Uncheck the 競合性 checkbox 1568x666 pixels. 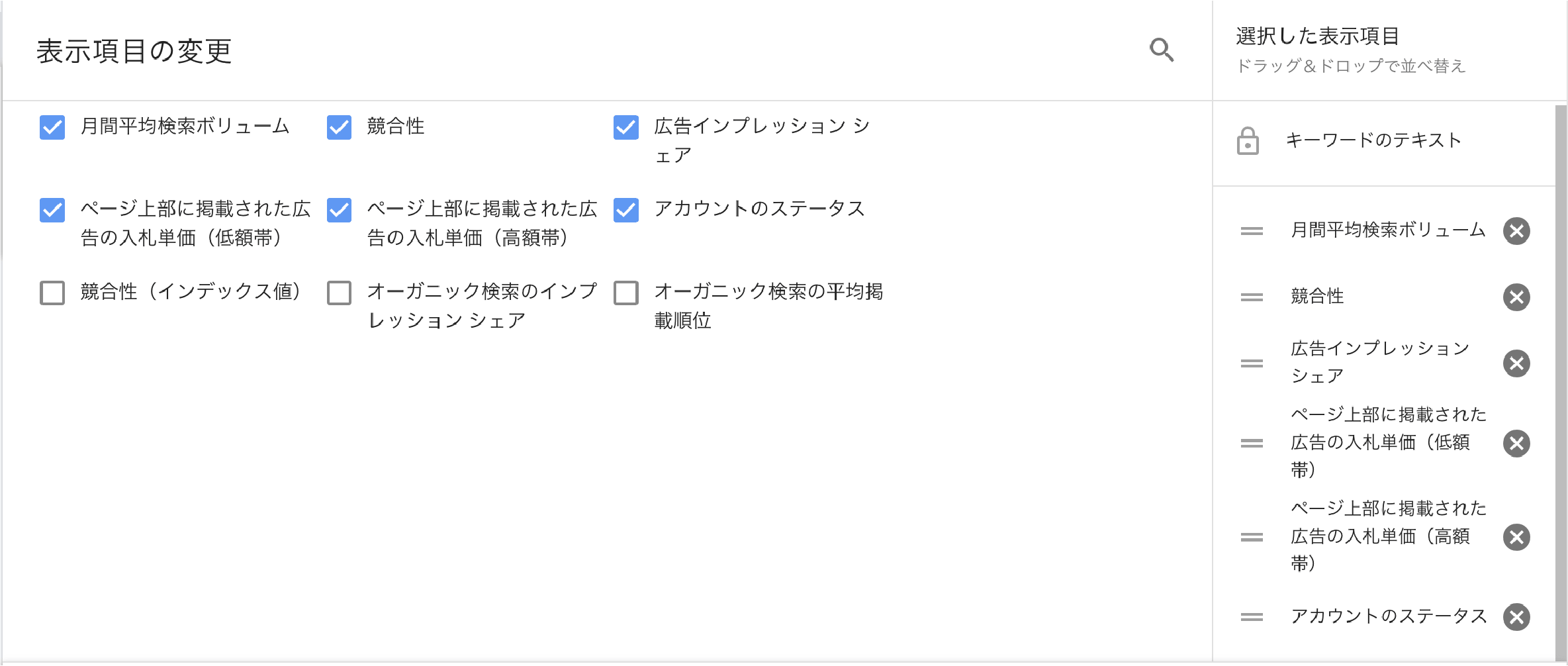[x=339, y=128]
